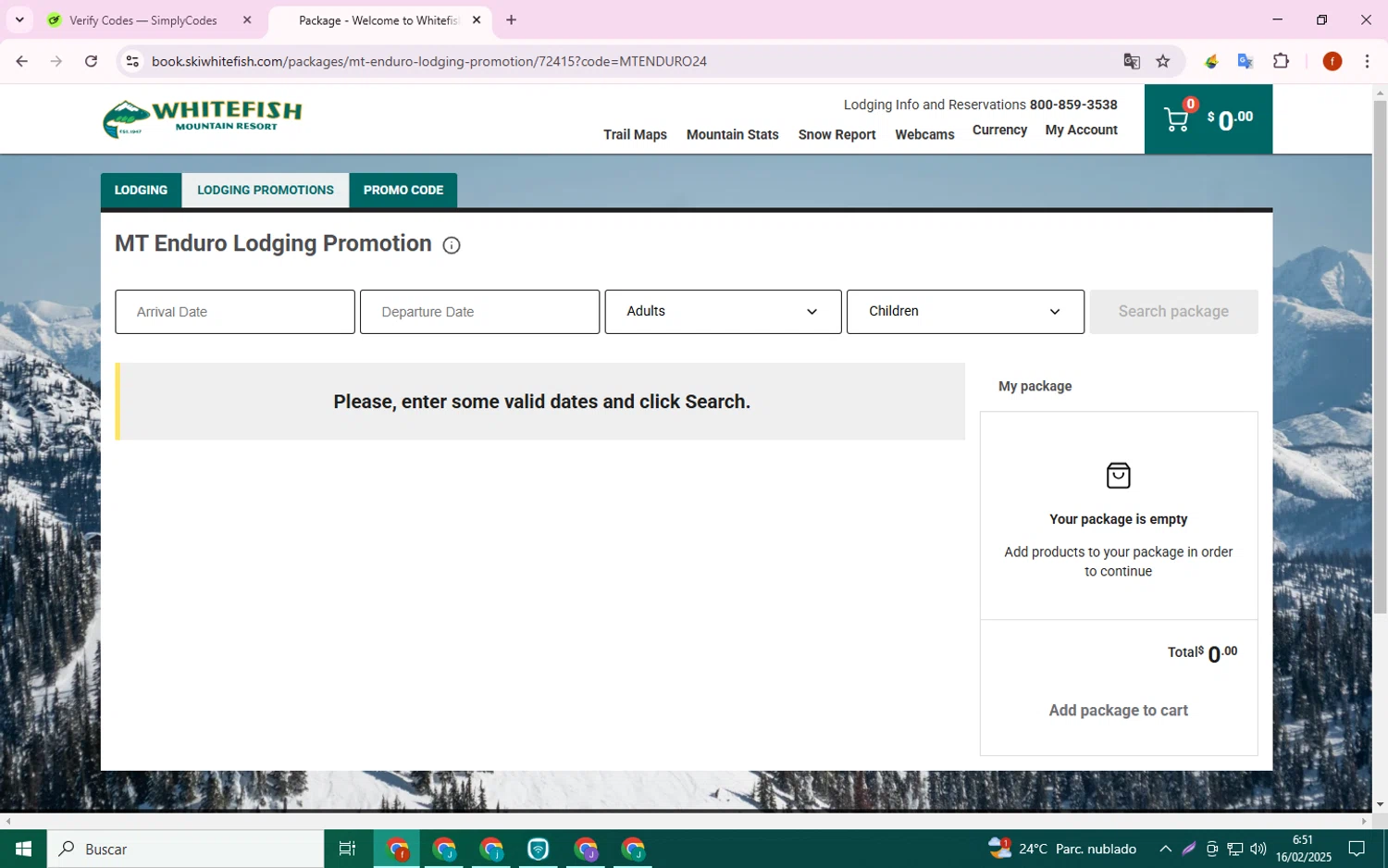The height and width of the screenshot is (868, 1388).
Task: Open the notification center icon
Action: point(1357,849)
